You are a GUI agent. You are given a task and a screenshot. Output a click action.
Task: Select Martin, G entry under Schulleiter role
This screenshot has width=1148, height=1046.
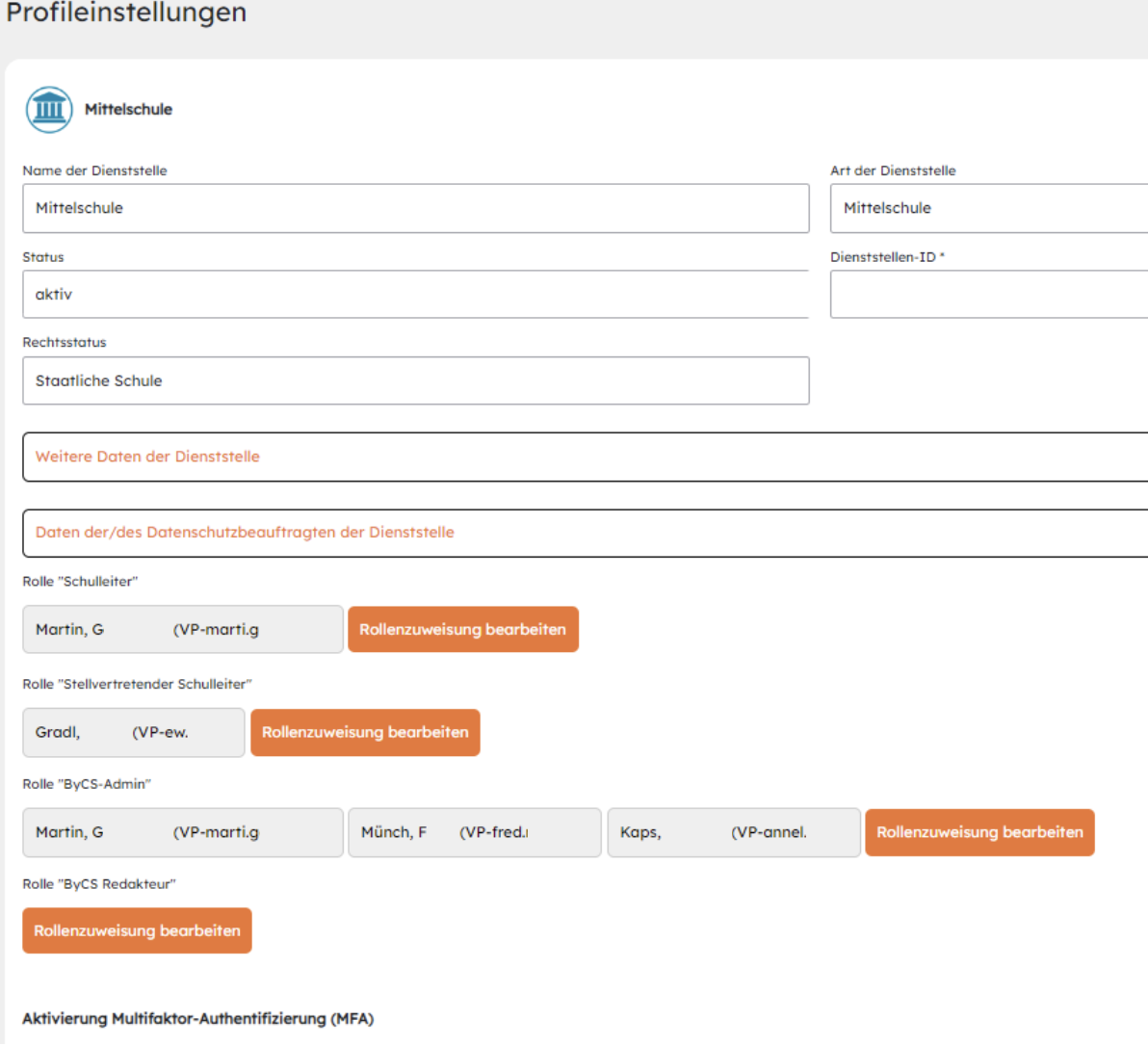tap(182, 630)
